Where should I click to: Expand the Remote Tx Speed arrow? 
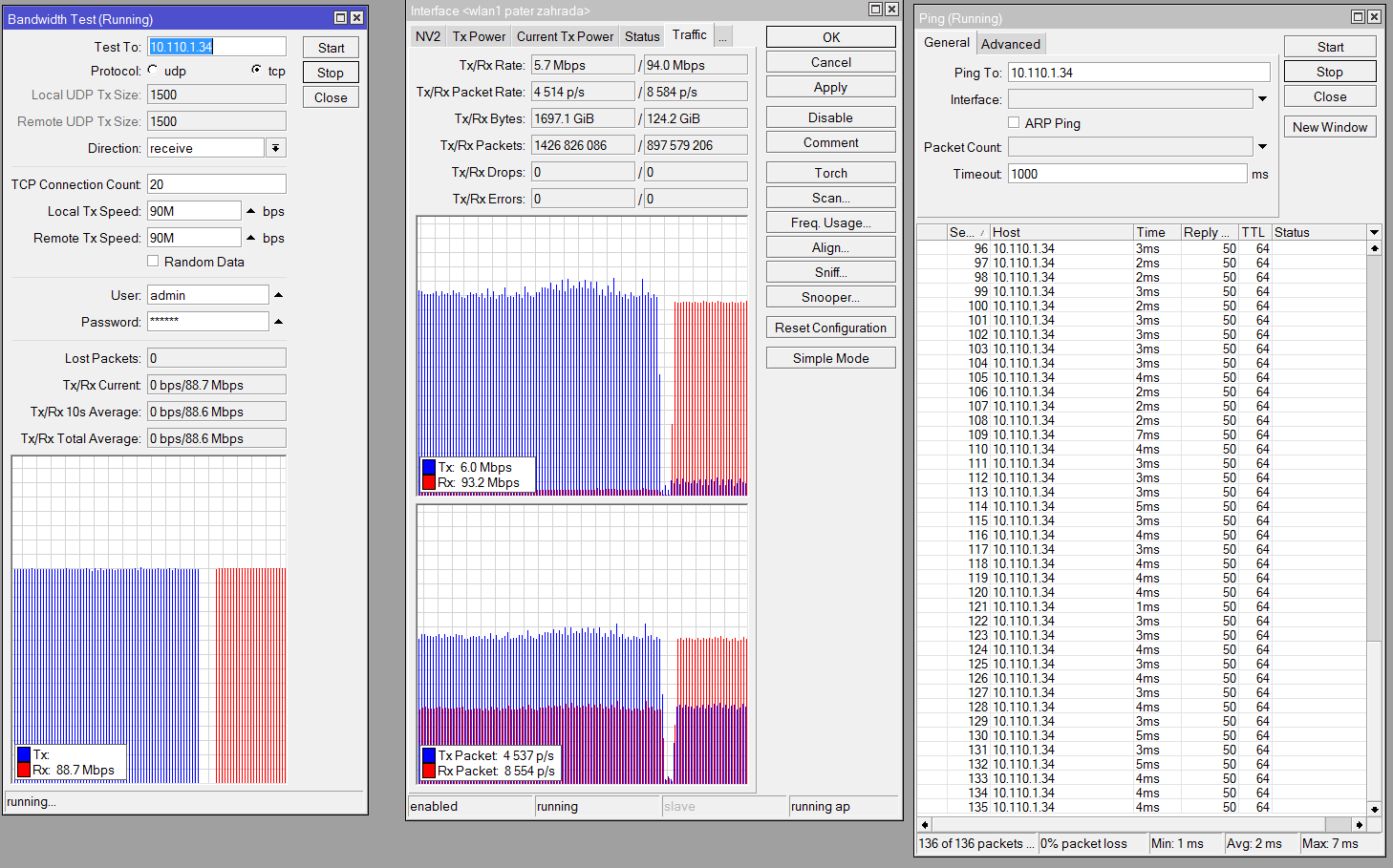tap(251, 238)
